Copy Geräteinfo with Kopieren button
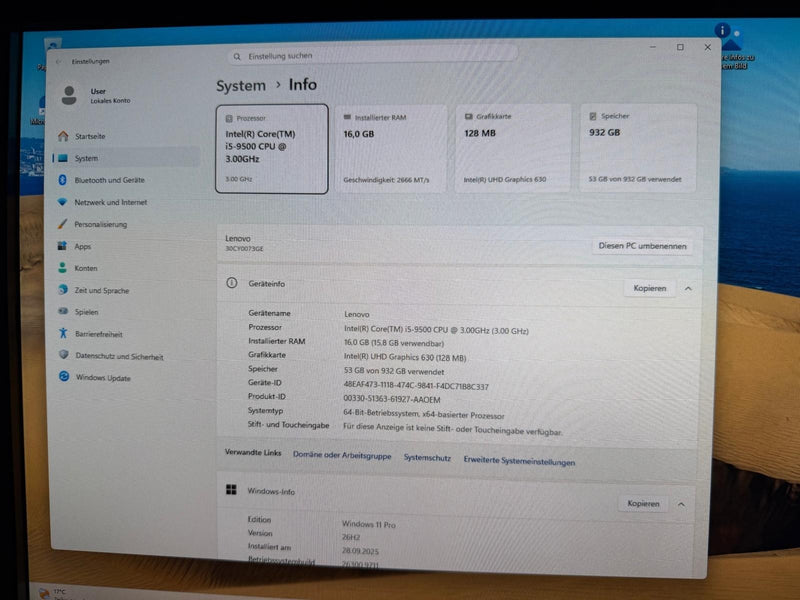This screenshot has height=600, width=800. [x=649, y=288]
